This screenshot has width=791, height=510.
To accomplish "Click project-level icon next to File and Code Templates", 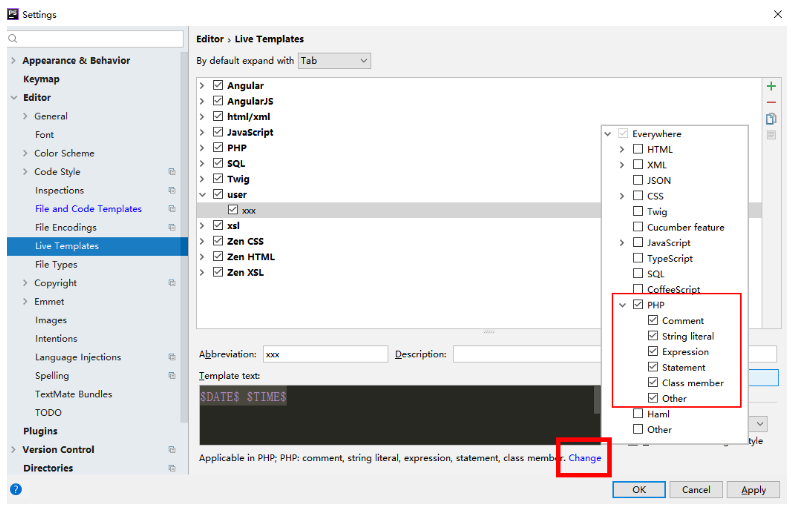I will (172, 209).
